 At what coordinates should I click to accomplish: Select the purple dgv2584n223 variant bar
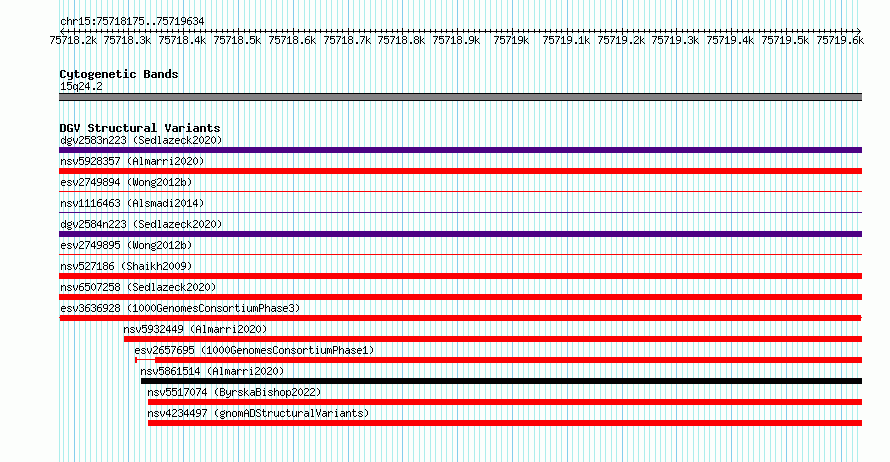(x=460, y=234)
